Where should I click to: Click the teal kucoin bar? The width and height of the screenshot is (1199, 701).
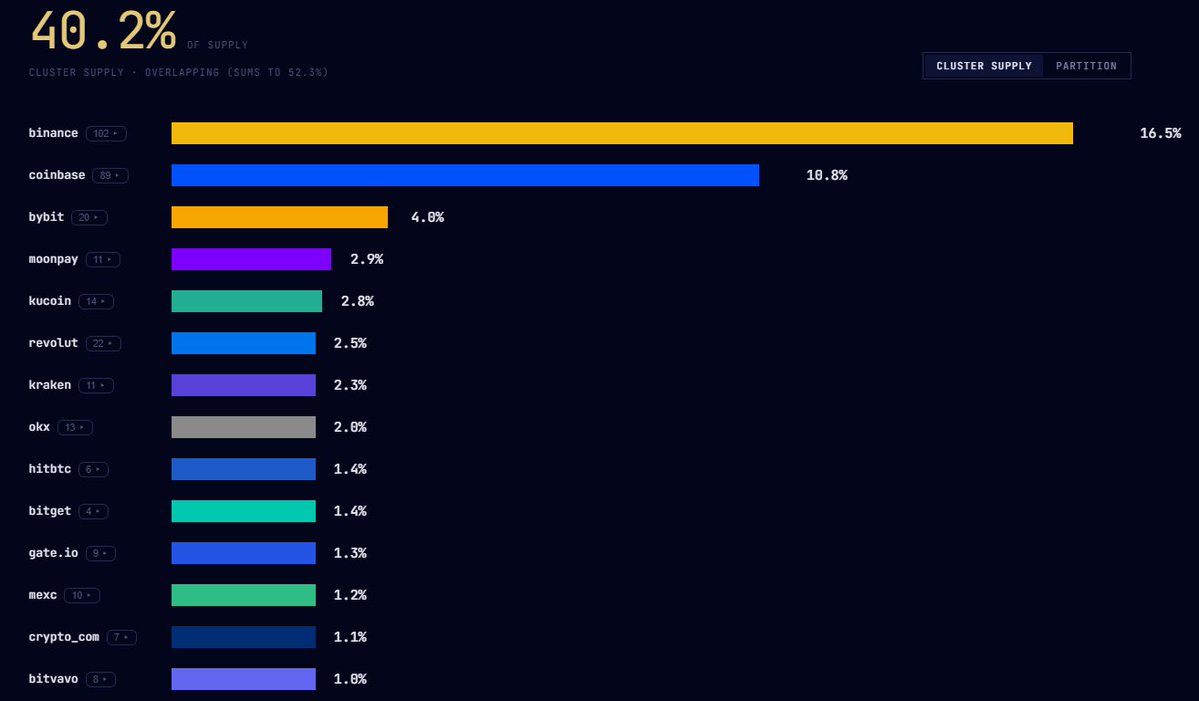point(246,301)
